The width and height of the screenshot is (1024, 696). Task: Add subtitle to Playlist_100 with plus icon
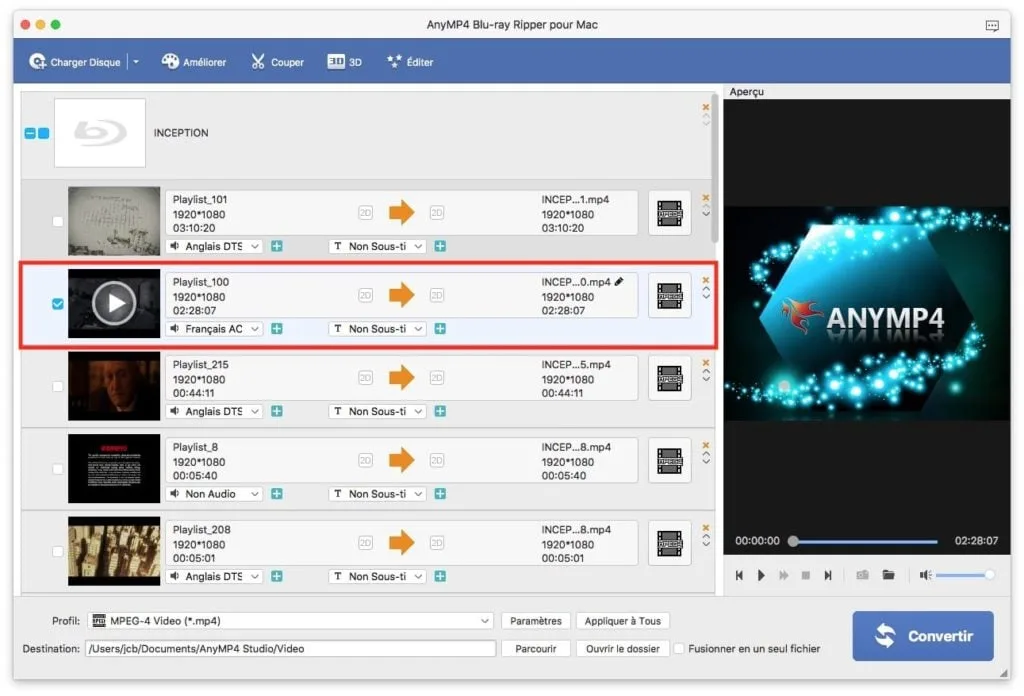(440, 328)
